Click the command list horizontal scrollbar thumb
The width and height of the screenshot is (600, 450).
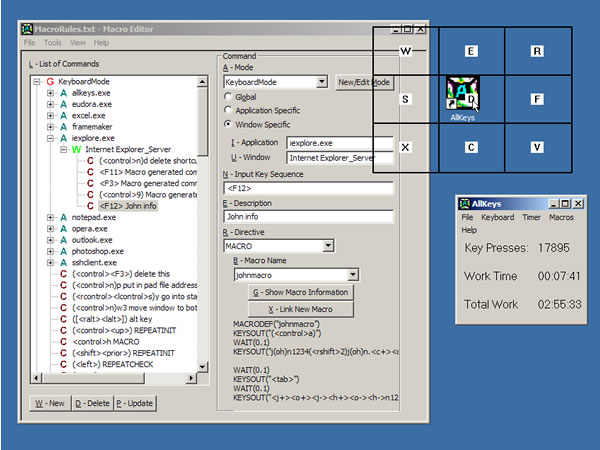point(93,378)
